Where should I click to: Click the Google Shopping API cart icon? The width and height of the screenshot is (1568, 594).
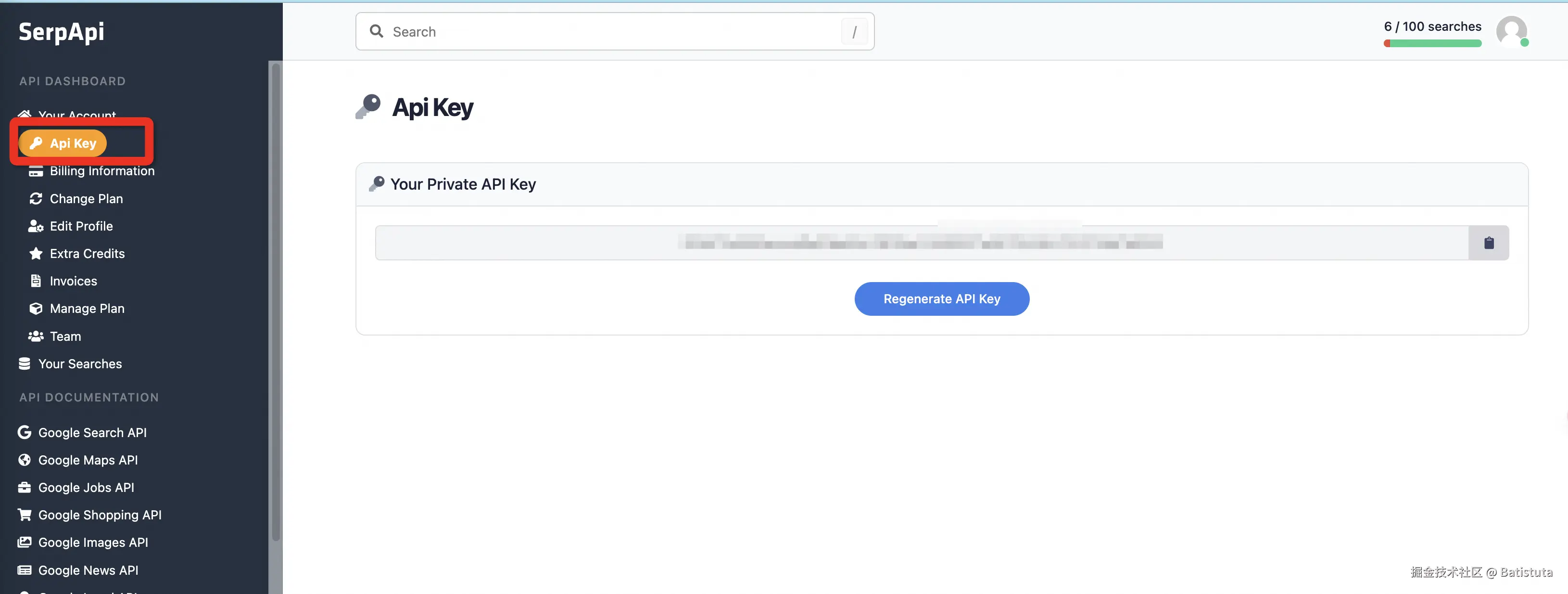[x=25, y=515]
